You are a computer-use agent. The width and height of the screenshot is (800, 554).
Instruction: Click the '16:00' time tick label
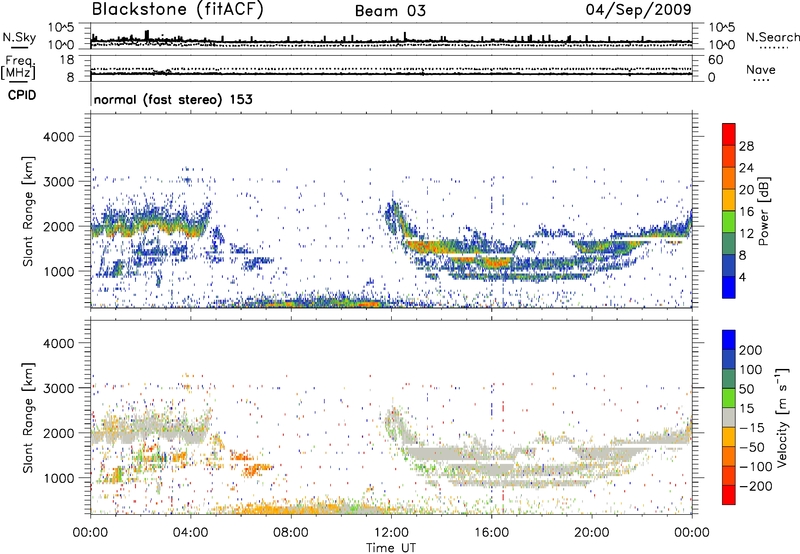(x=491, y=533)
